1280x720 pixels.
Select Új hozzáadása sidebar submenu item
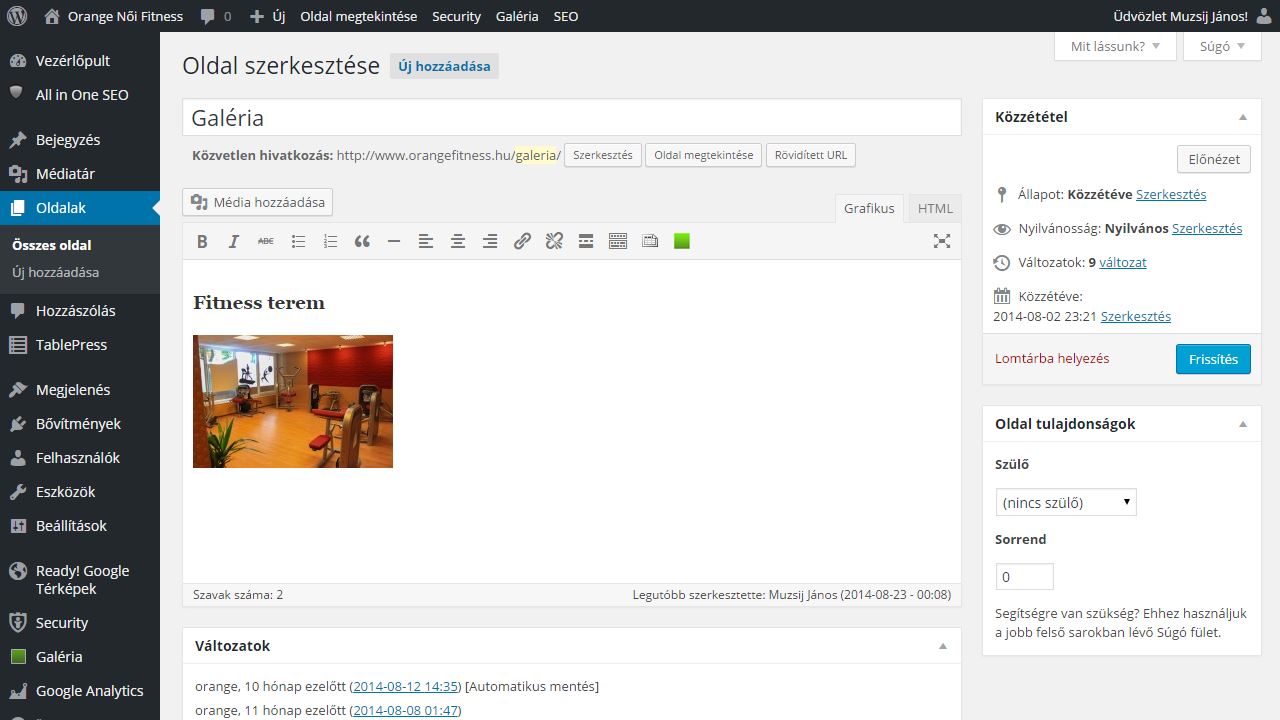56,272
